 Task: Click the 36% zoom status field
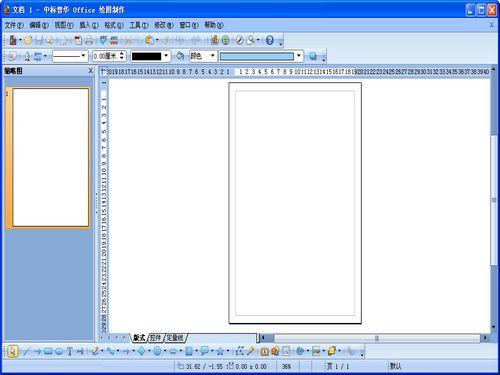tap(287, 366)
